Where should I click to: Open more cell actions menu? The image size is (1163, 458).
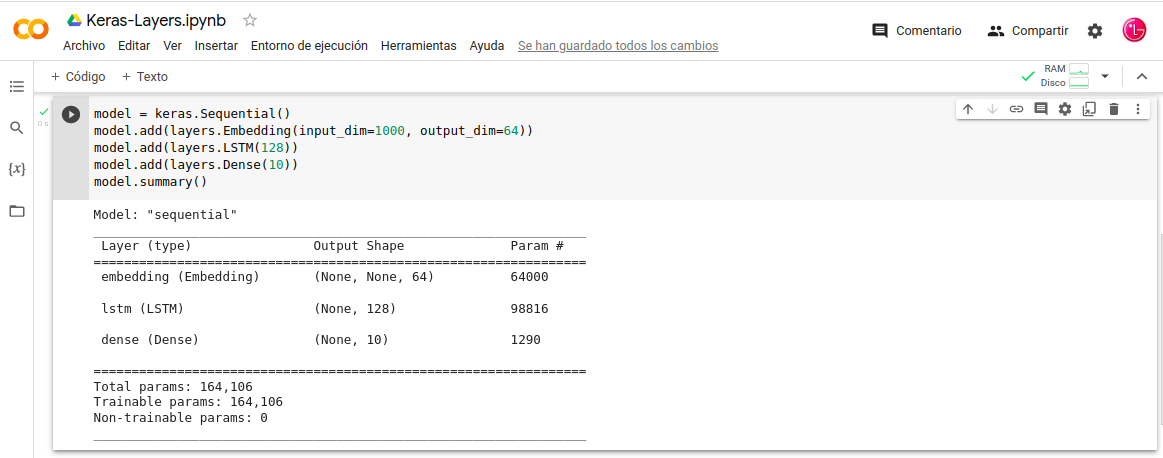coord(1138,109)
